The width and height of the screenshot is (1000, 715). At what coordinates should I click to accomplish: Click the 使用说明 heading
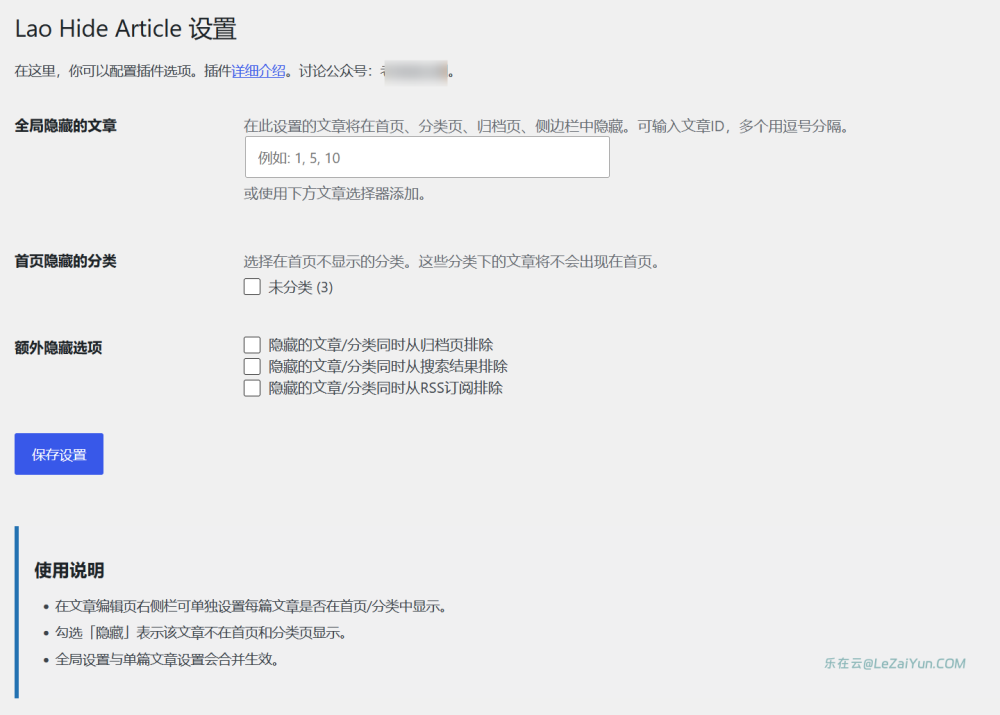click(69, 570)
